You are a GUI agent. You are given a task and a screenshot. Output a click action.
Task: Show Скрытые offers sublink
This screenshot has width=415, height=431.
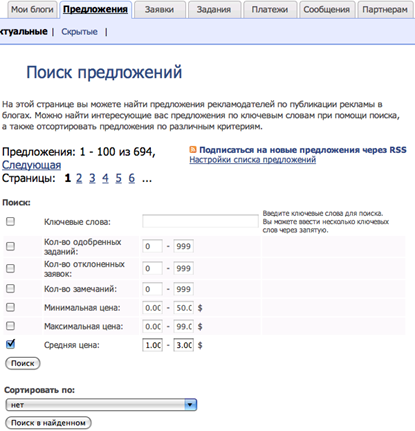pos(79,32)
